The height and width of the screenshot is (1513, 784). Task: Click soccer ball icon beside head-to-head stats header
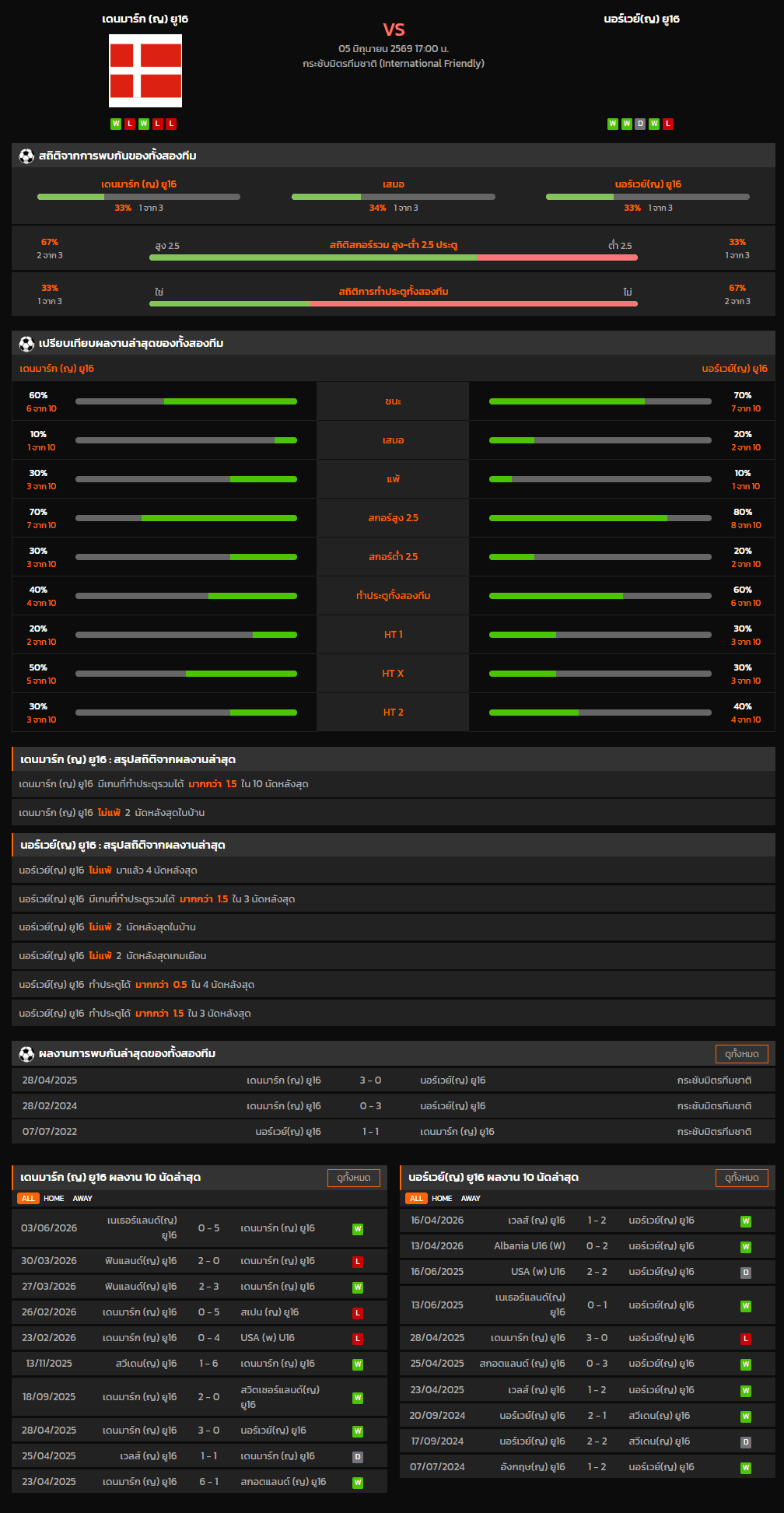coord(26,156)
